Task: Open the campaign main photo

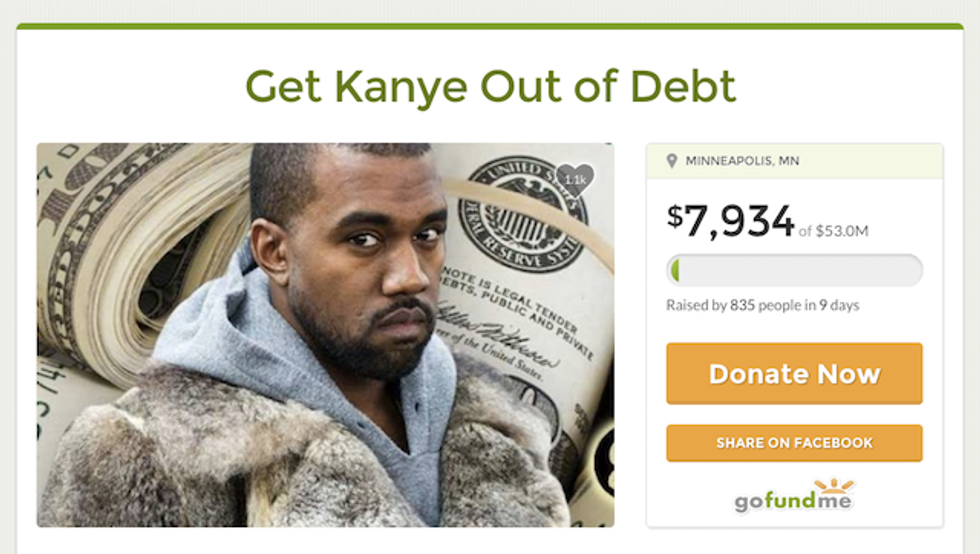Action: 326,335
